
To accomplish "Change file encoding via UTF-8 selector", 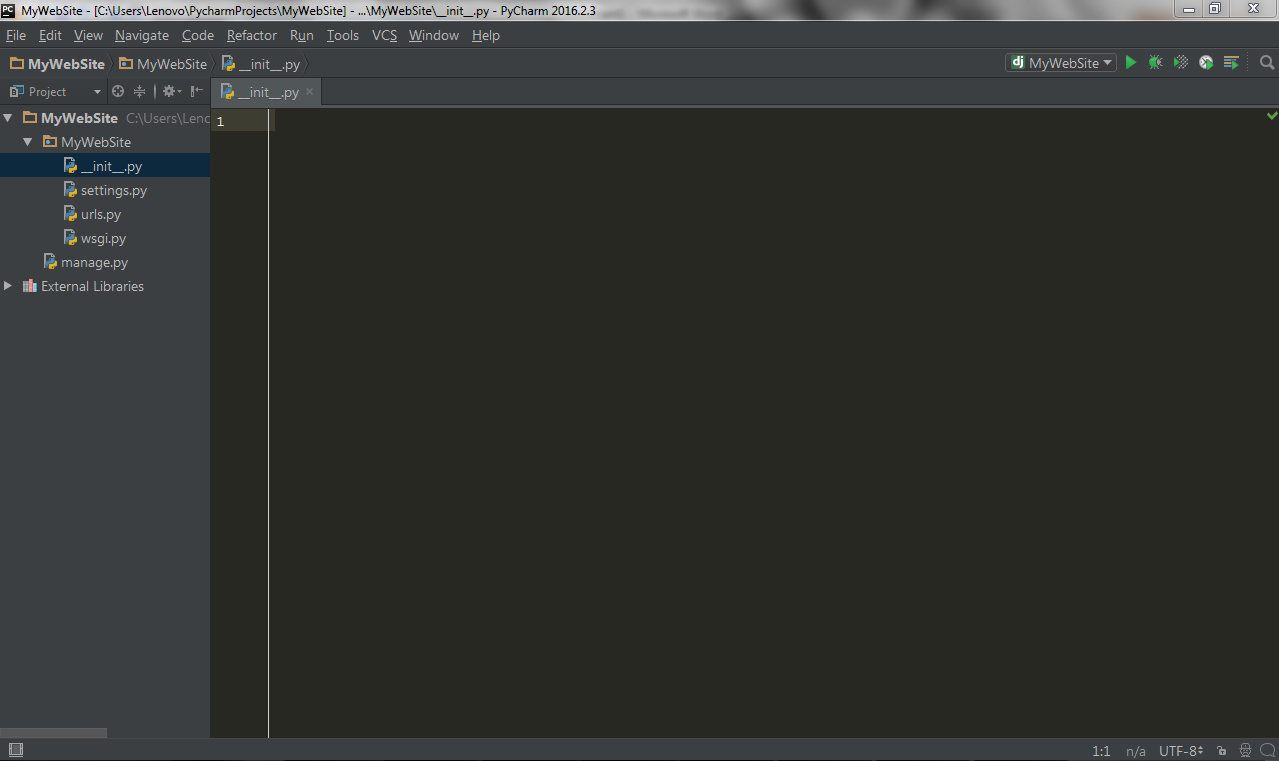I will pos(1177,750).
